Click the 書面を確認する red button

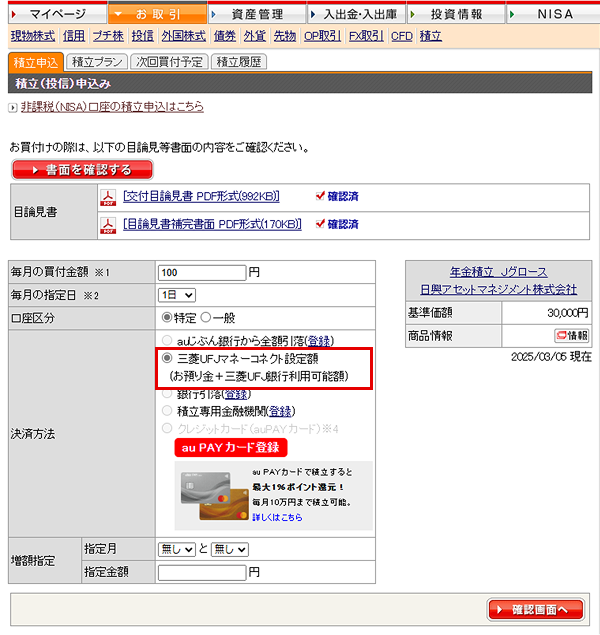click(83, 169)
